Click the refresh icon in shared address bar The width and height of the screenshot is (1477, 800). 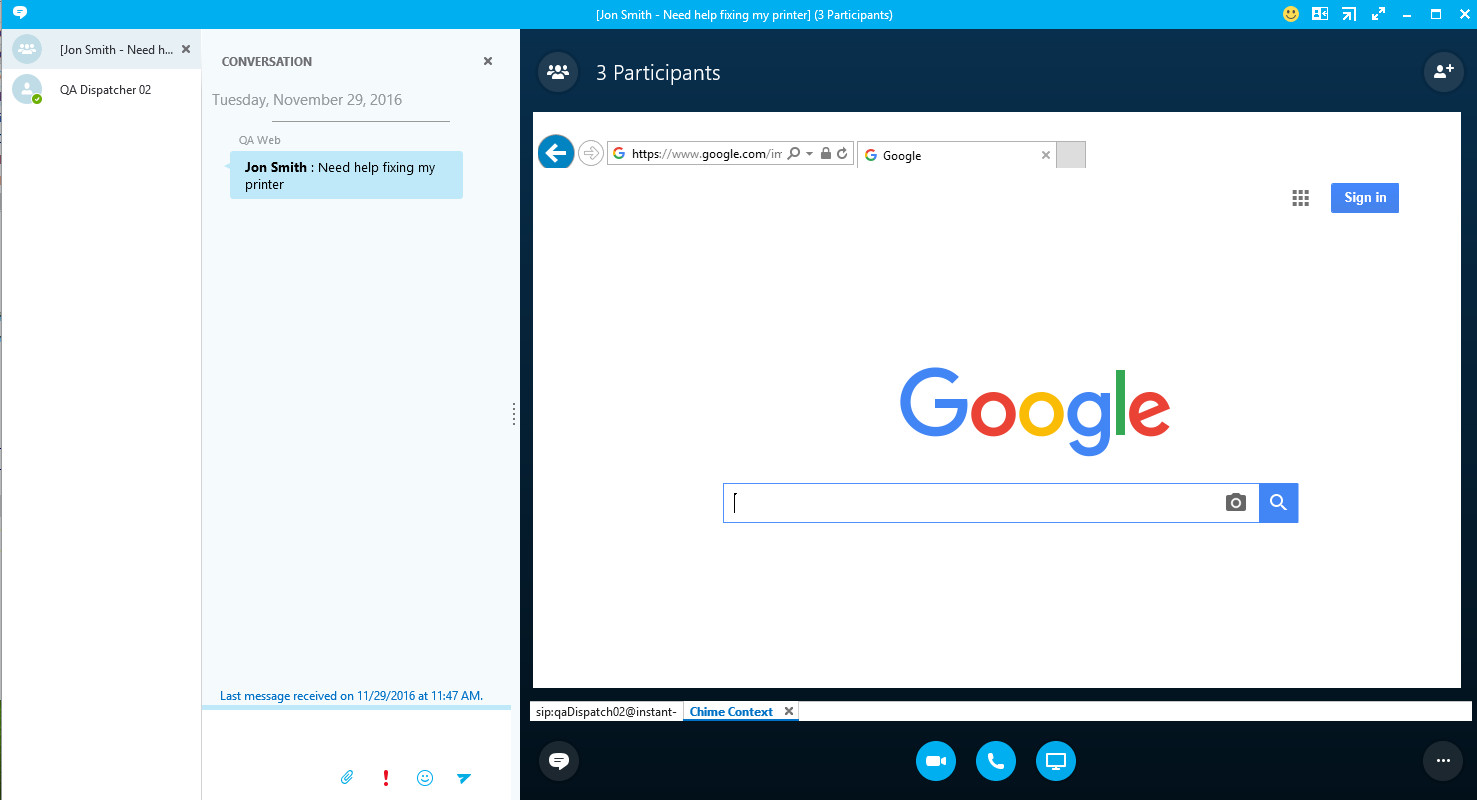[842, 154]
